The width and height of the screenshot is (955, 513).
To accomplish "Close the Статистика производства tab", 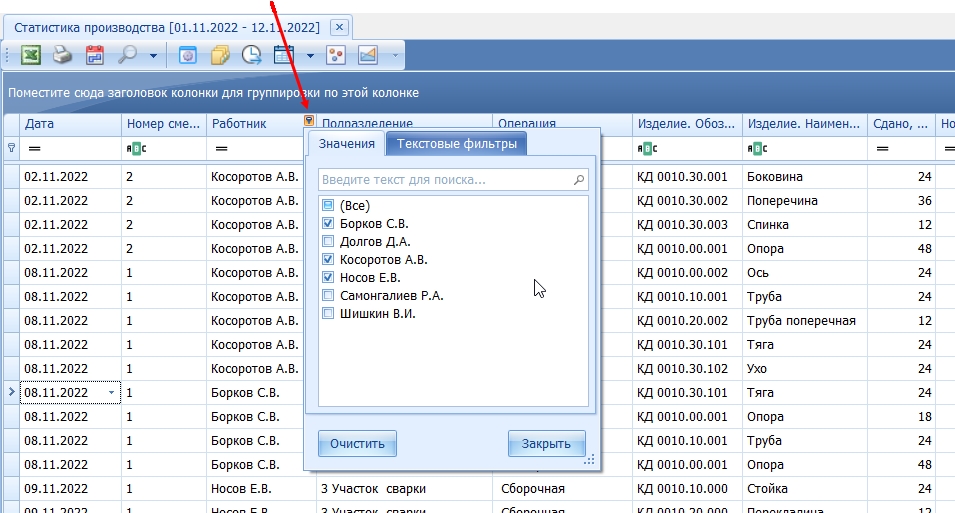I will 339,27.
